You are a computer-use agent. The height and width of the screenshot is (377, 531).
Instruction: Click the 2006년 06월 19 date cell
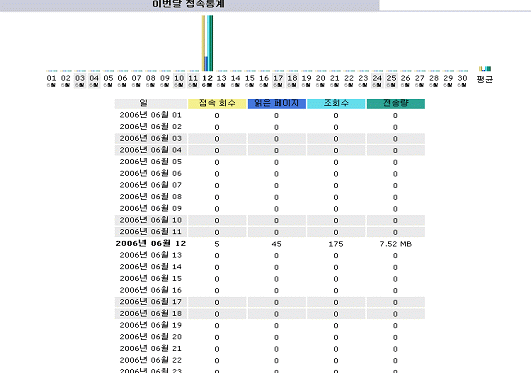point(151,325)
